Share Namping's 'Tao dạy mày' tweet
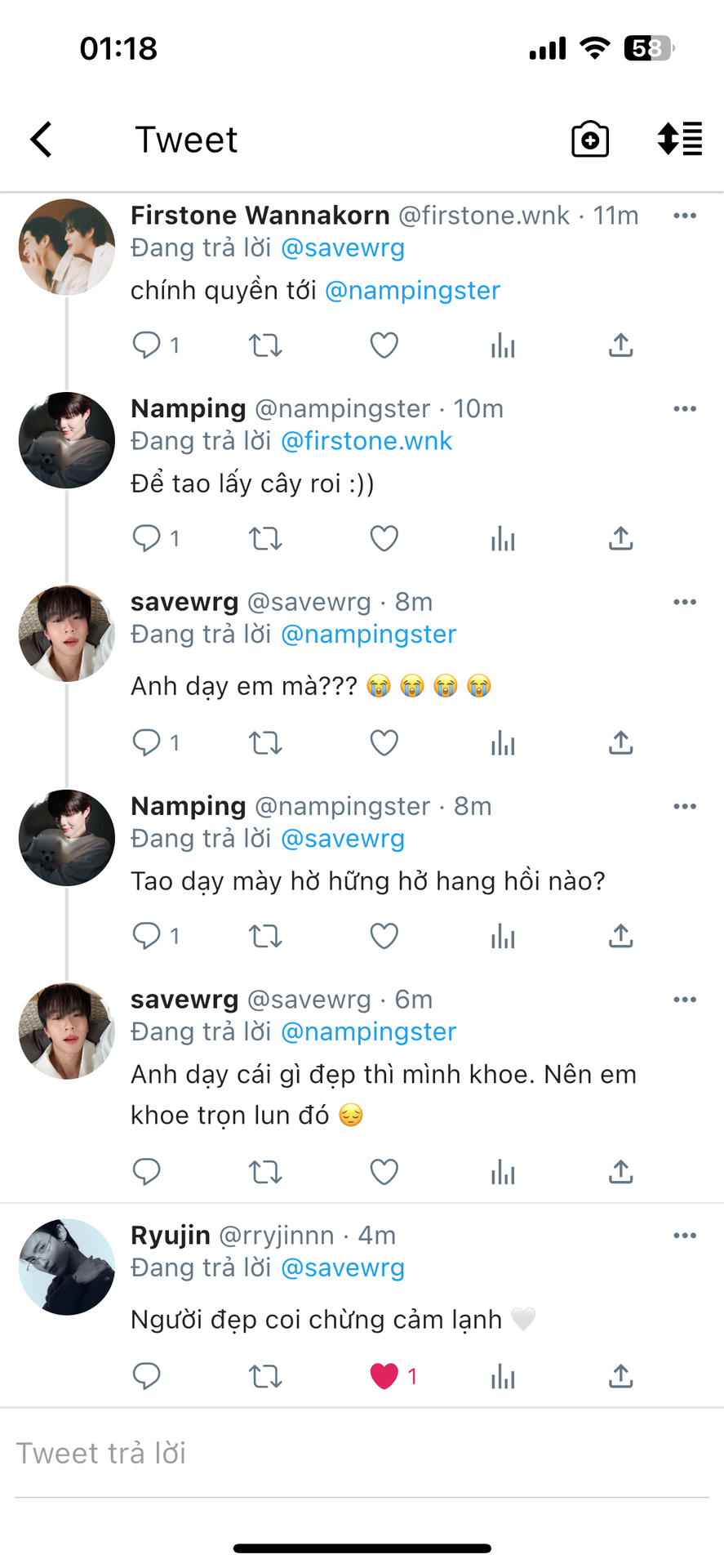This screenshot has width=724, height=1568. [x=620, y=936]
